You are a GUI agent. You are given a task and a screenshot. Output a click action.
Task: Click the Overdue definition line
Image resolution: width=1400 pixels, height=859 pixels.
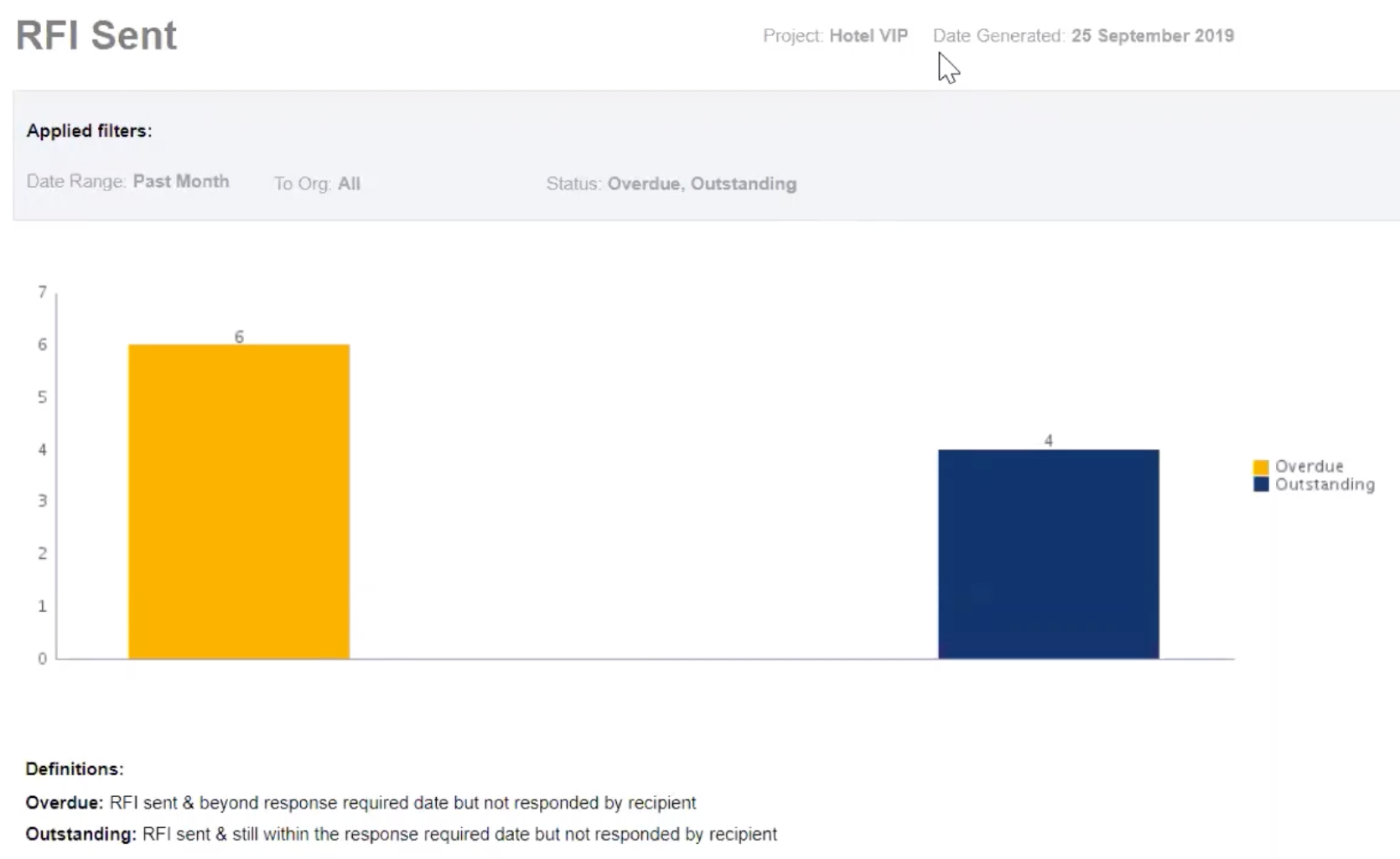(x=360, y=803)
